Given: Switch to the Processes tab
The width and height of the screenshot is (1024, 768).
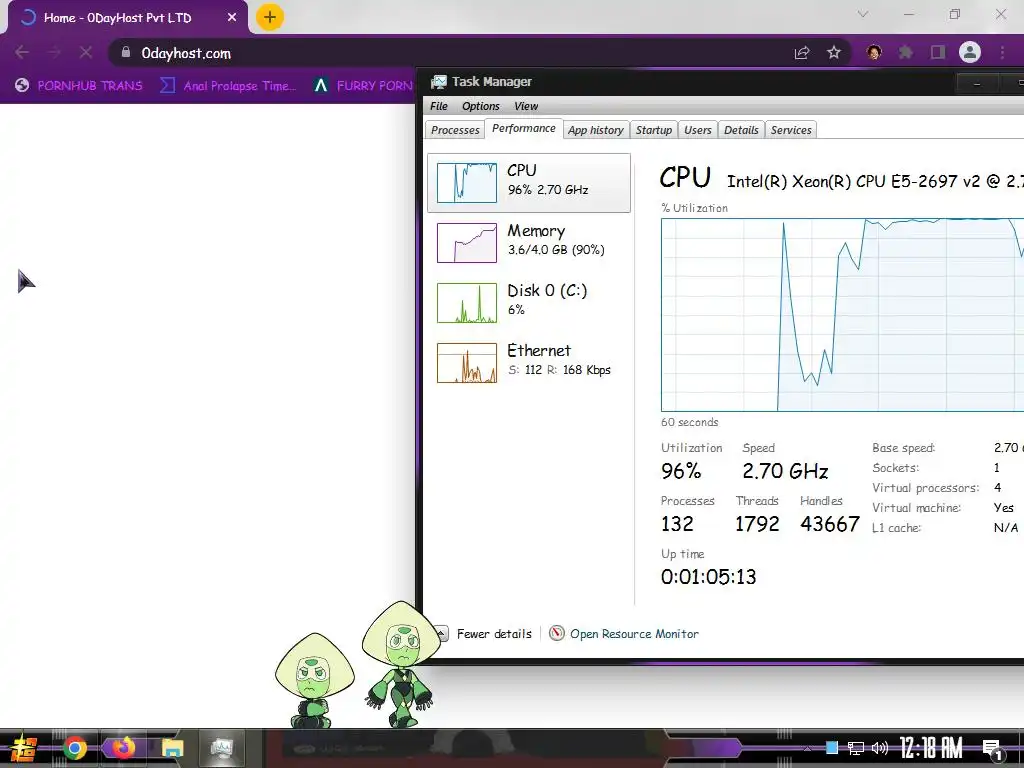Looking at the screenshot, I should pos(455,130).
